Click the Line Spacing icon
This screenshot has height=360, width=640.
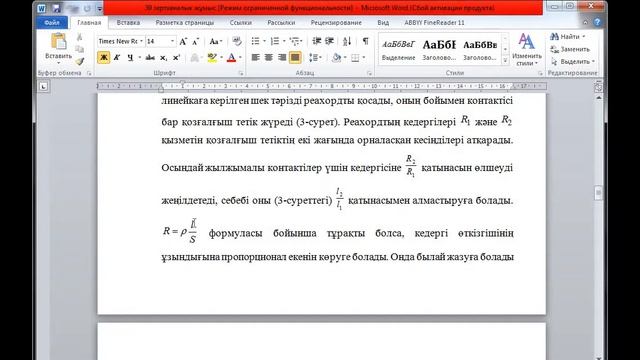coord(314,58)
